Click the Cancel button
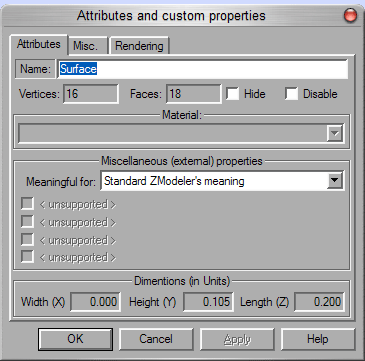Viewport: 365px width, 361px height. pyautogui.click(x=156, y=339)
